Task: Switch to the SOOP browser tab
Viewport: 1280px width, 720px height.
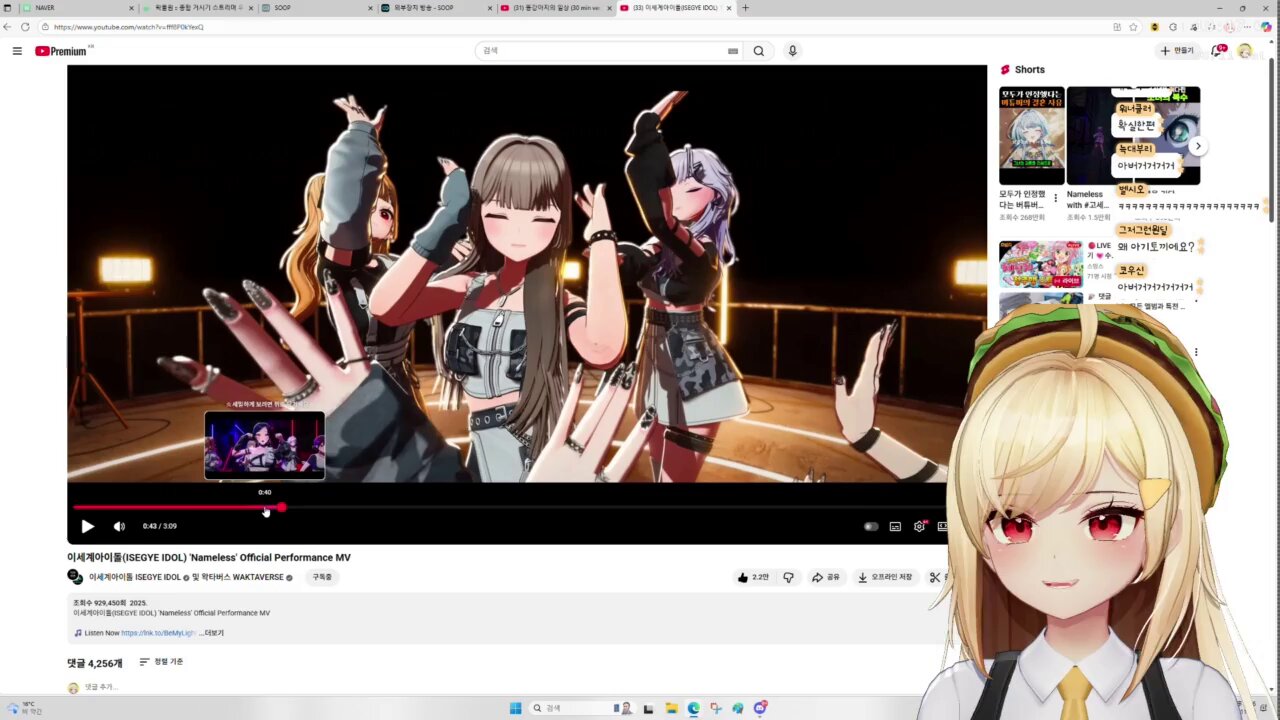Action: coord(315,8)
